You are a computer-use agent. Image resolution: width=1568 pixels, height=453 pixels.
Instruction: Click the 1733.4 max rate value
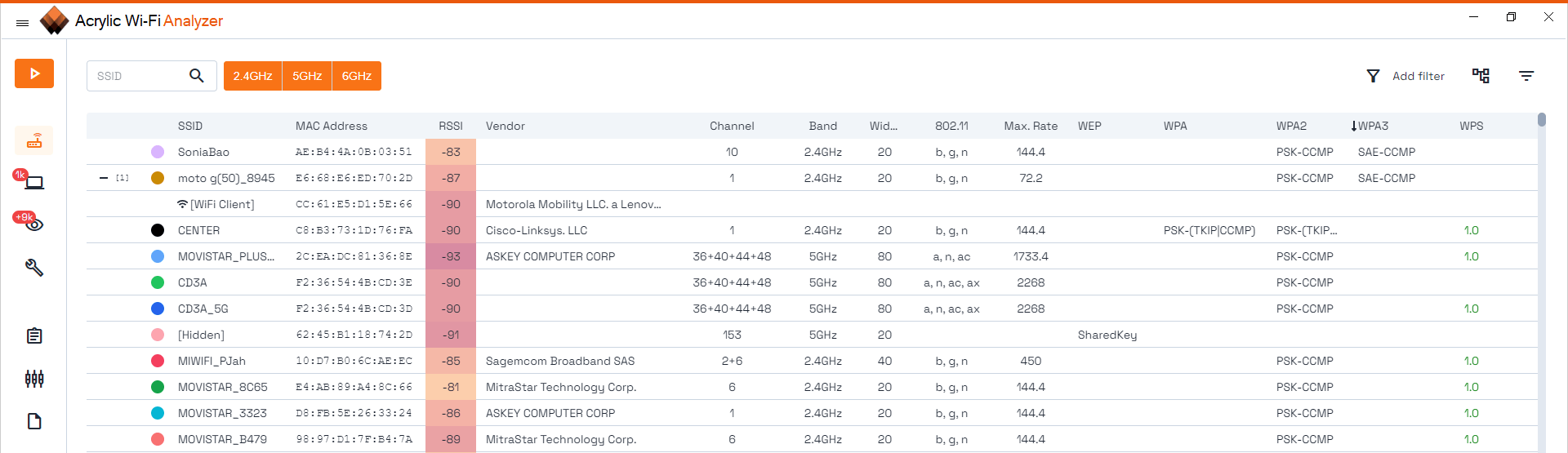click(x=1031, y=256)
